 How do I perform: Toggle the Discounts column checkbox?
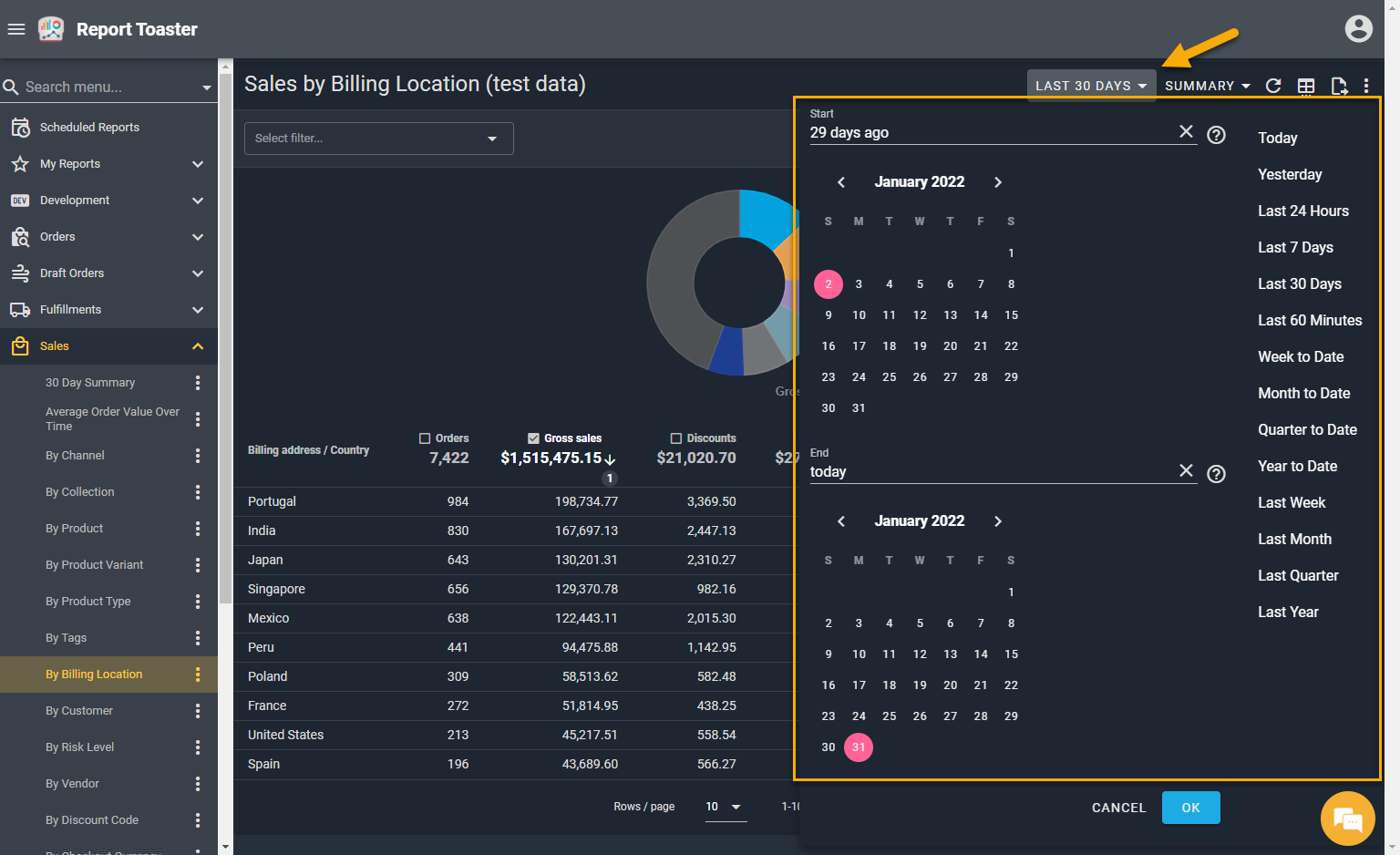point(676,438)
